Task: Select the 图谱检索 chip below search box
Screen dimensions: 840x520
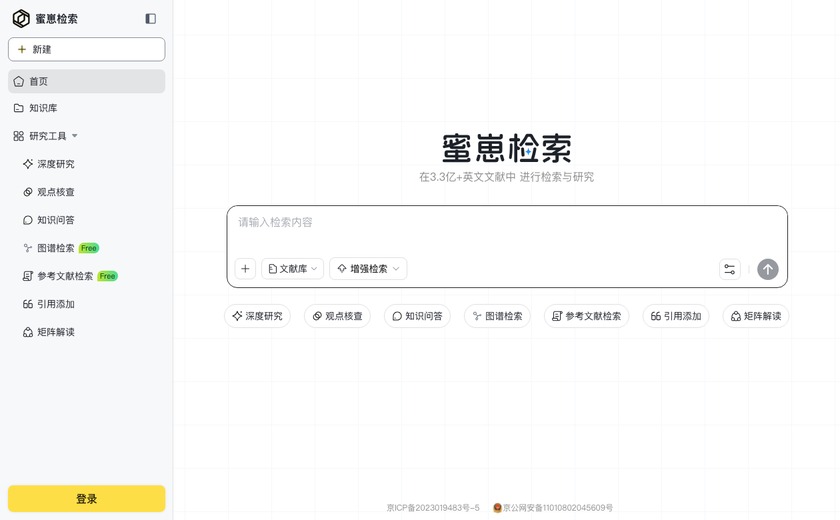Action: coord(497,316)
